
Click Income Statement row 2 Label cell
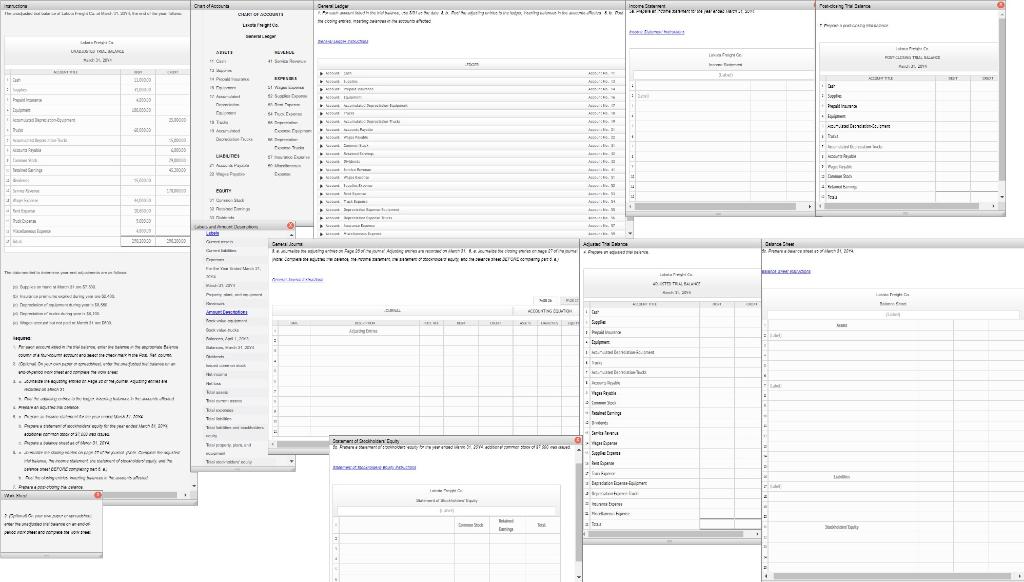click(693, 96)
